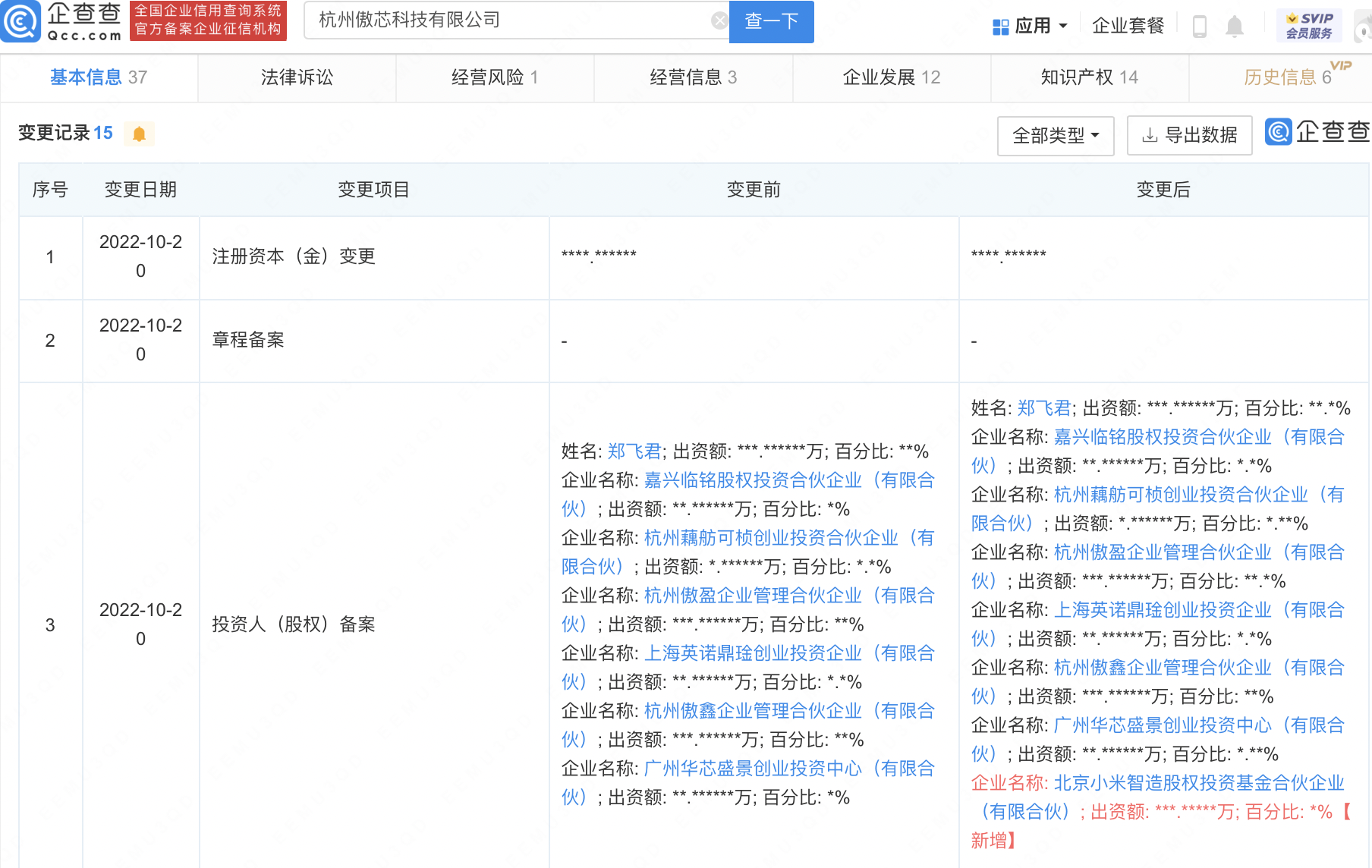Switch to 知识产权 tab
1372x868 pixels.
(1090, 77)
